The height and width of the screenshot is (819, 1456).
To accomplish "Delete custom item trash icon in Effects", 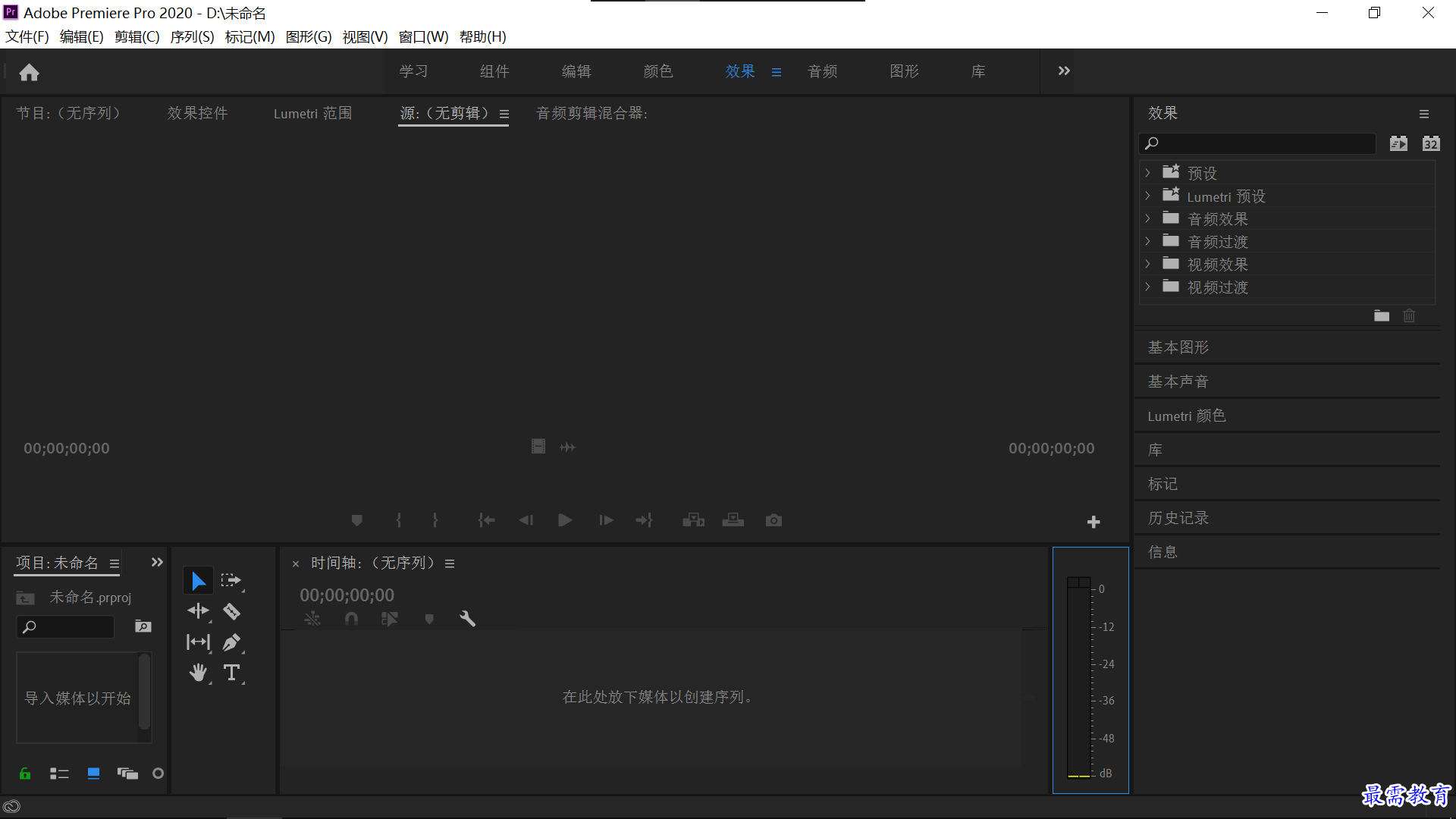I will (1409, 315).
